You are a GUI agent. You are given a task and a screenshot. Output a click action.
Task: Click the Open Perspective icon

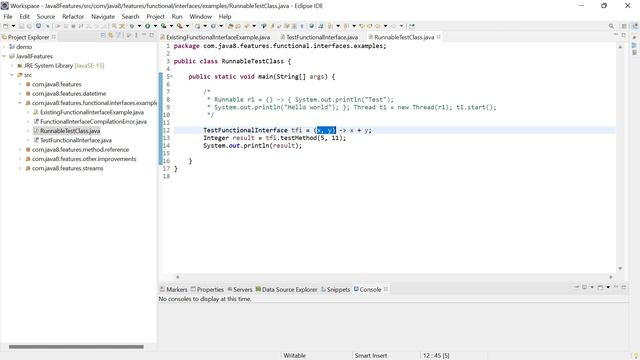pyautogui.click(x=624, y=26)
